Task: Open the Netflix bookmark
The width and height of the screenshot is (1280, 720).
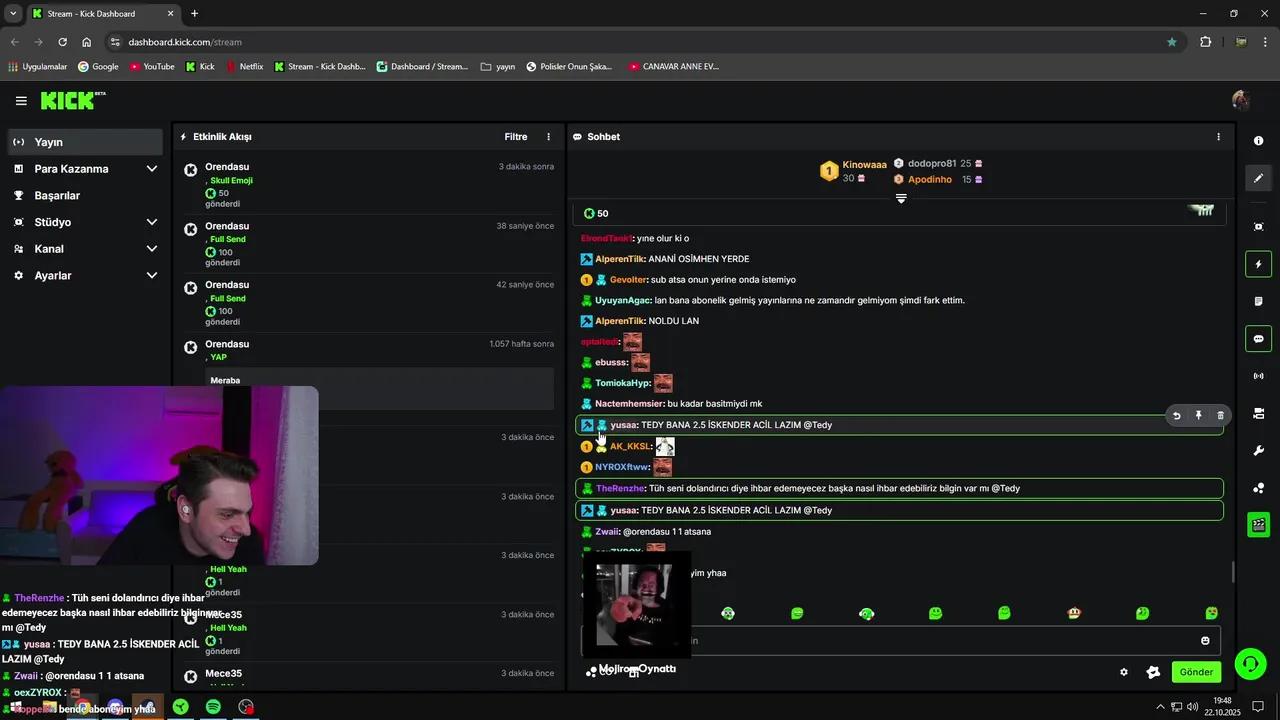Action: point(244,67)
